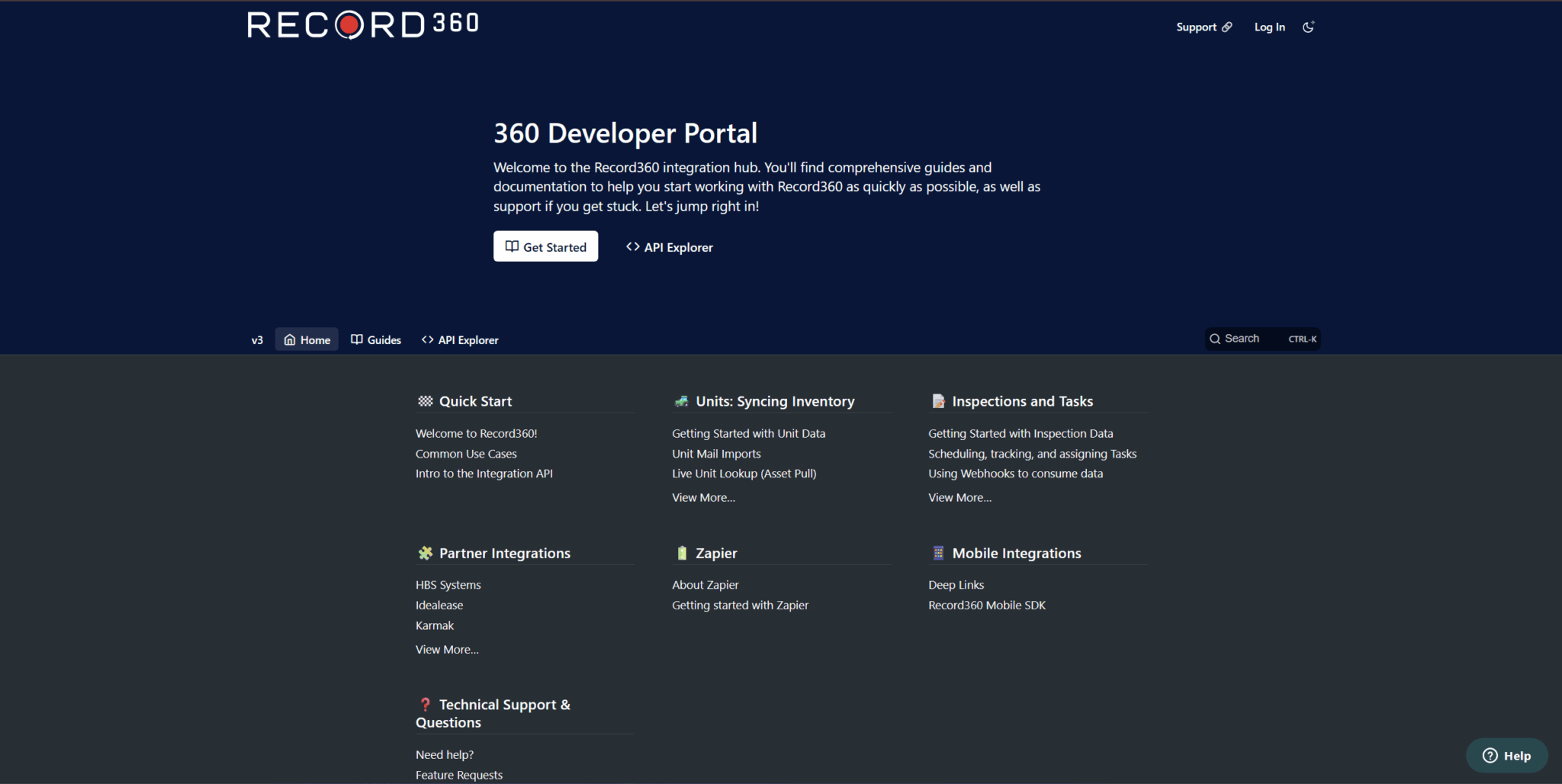Open Help via the question mark icon

click(1490, 755)
